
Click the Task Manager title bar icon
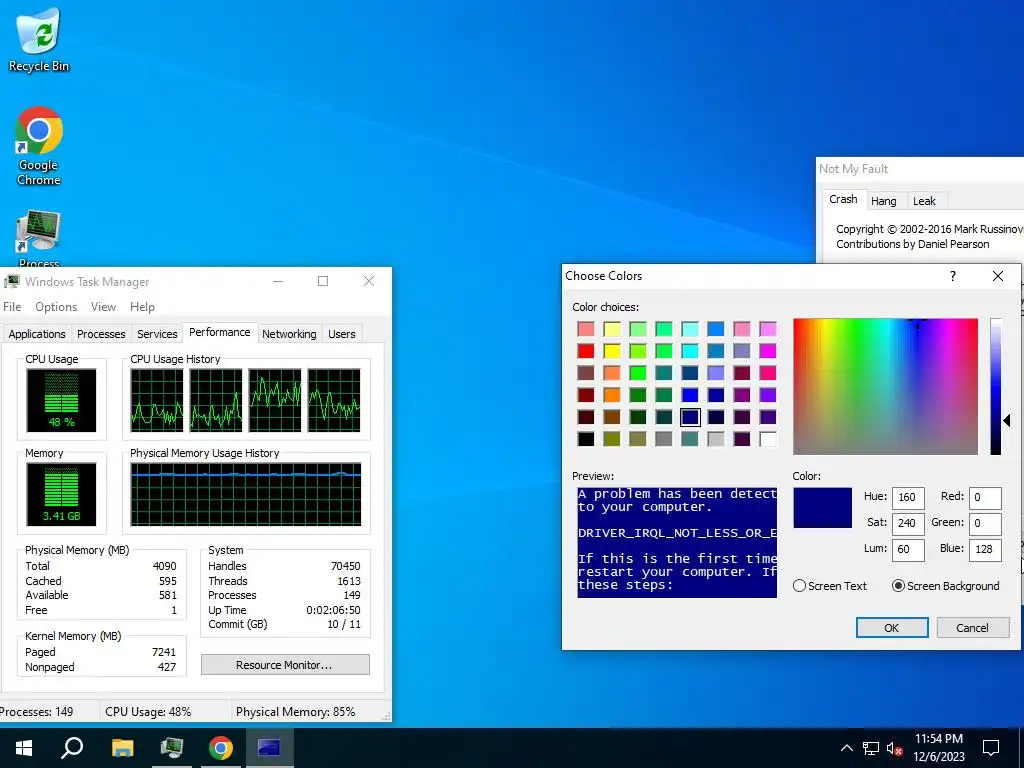point(12,281)
